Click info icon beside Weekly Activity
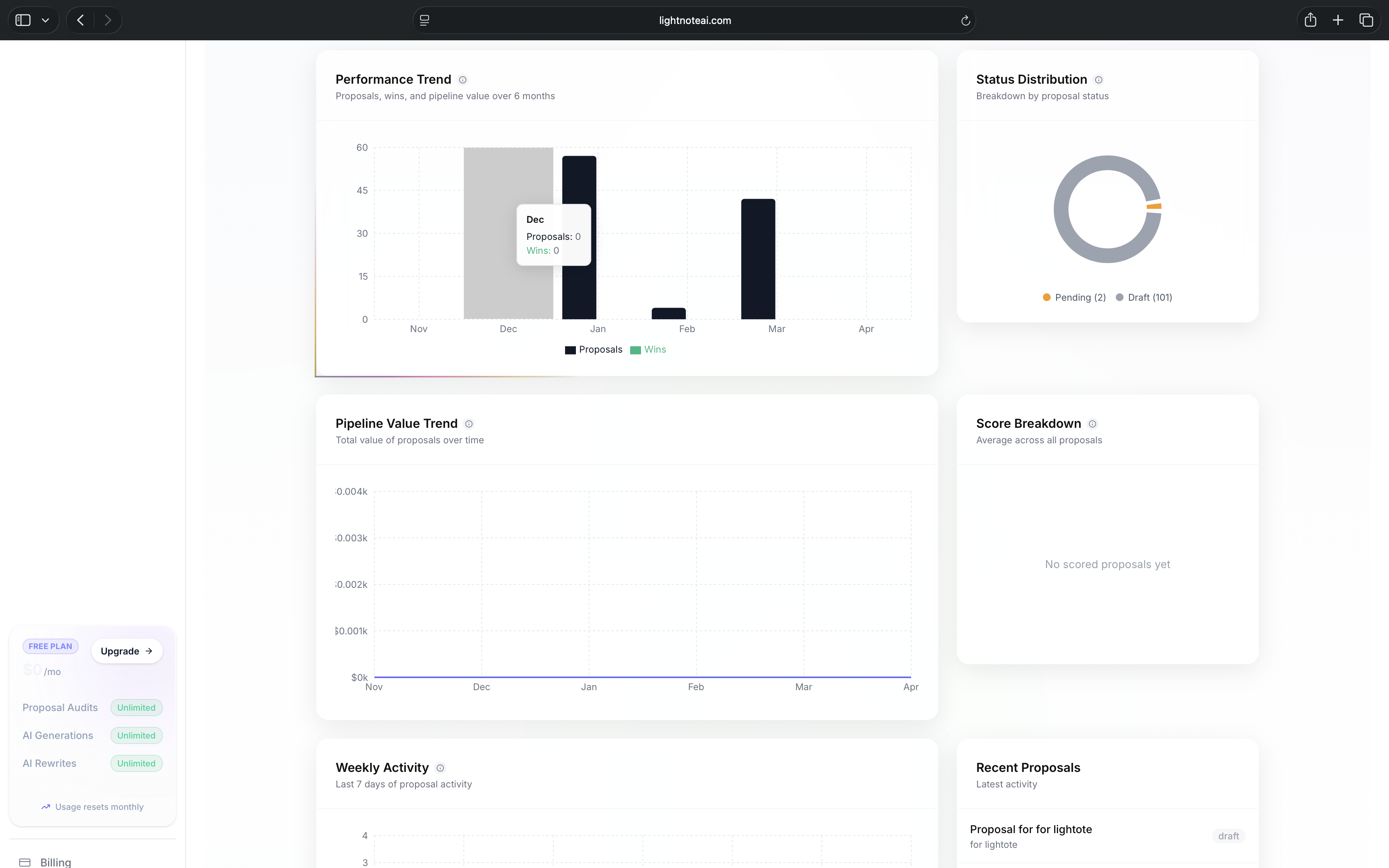The image size is (1389, 868). [x=440, y=768]
